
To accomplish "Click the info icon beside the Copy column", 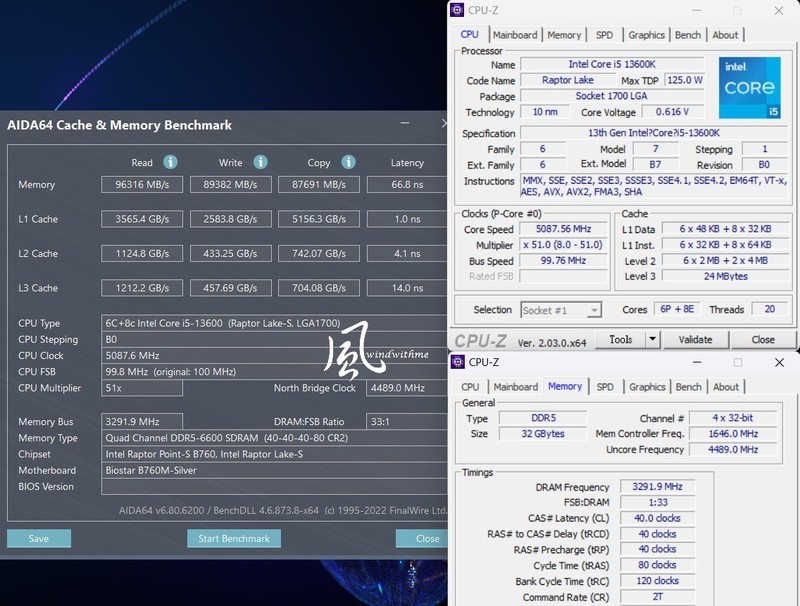I will [x=348, y=161].
